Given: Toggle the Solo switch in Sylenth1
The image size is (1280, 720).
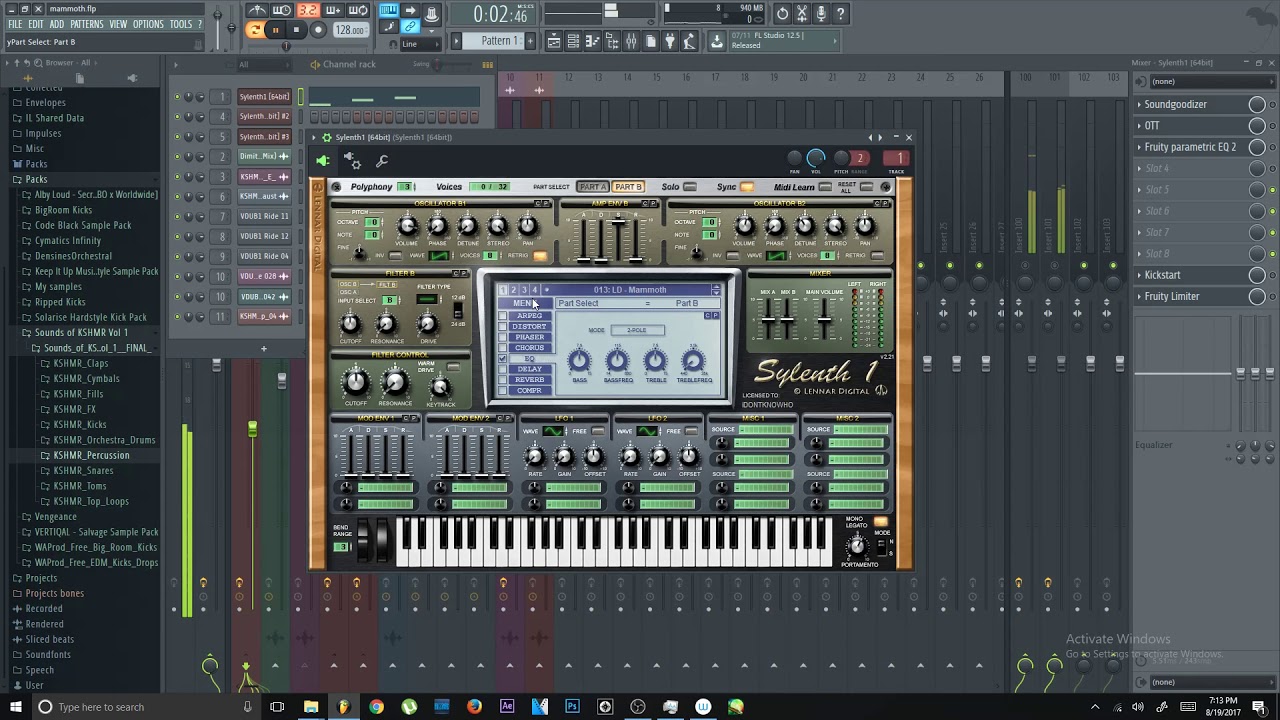Looking at the screenshot, I should click(x=689, y=187).
